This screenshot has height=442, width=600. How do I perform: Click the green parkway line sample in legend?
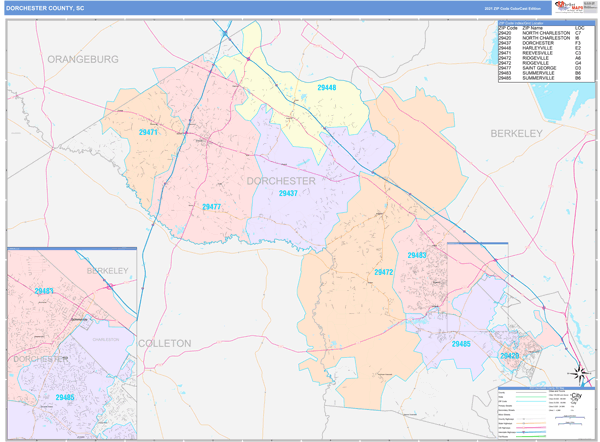531,436
